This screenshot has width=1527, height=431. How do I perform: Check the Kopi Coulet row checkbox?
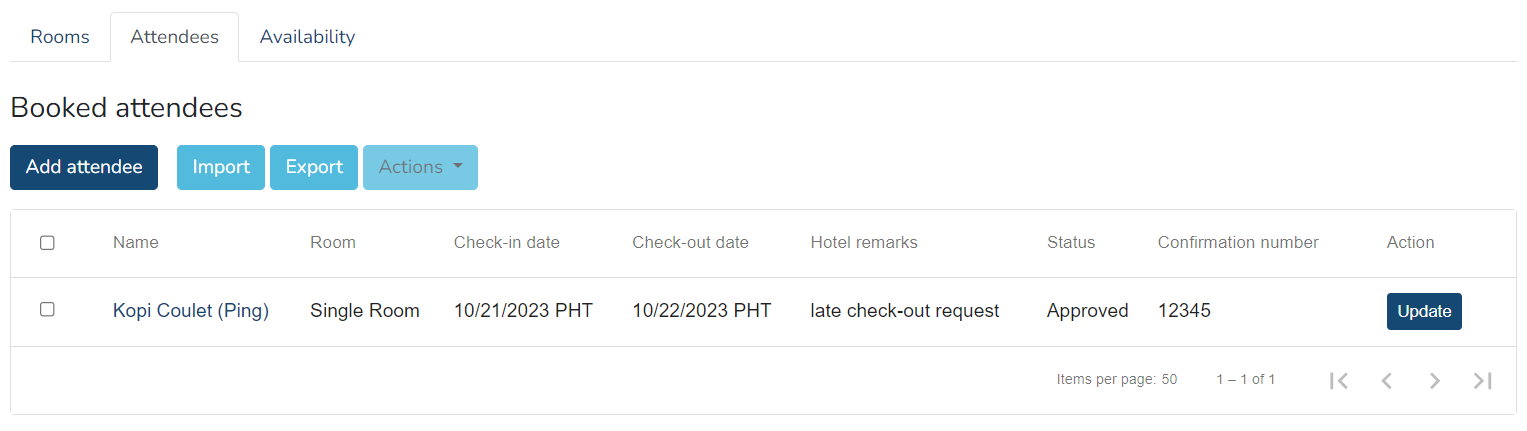pos(47,310)
